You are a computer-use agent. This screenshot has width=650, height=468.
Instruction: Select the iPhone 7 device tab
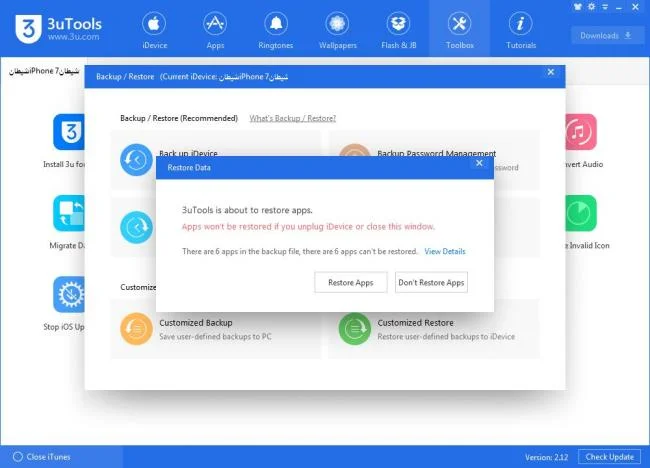44,71
